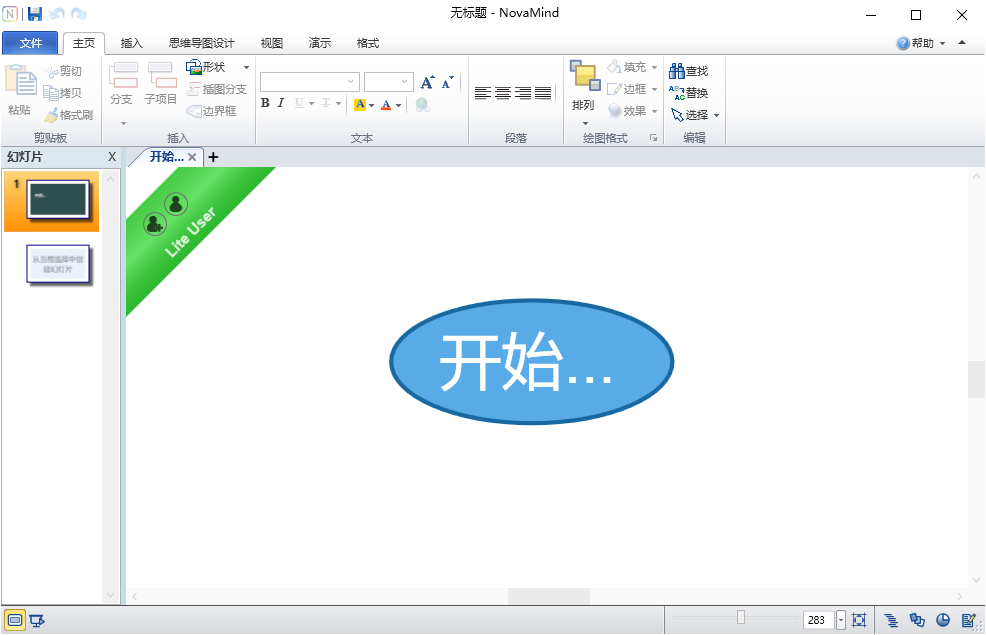
Task: Click the zoom slider handle
Action: click(x=740, y=618)
